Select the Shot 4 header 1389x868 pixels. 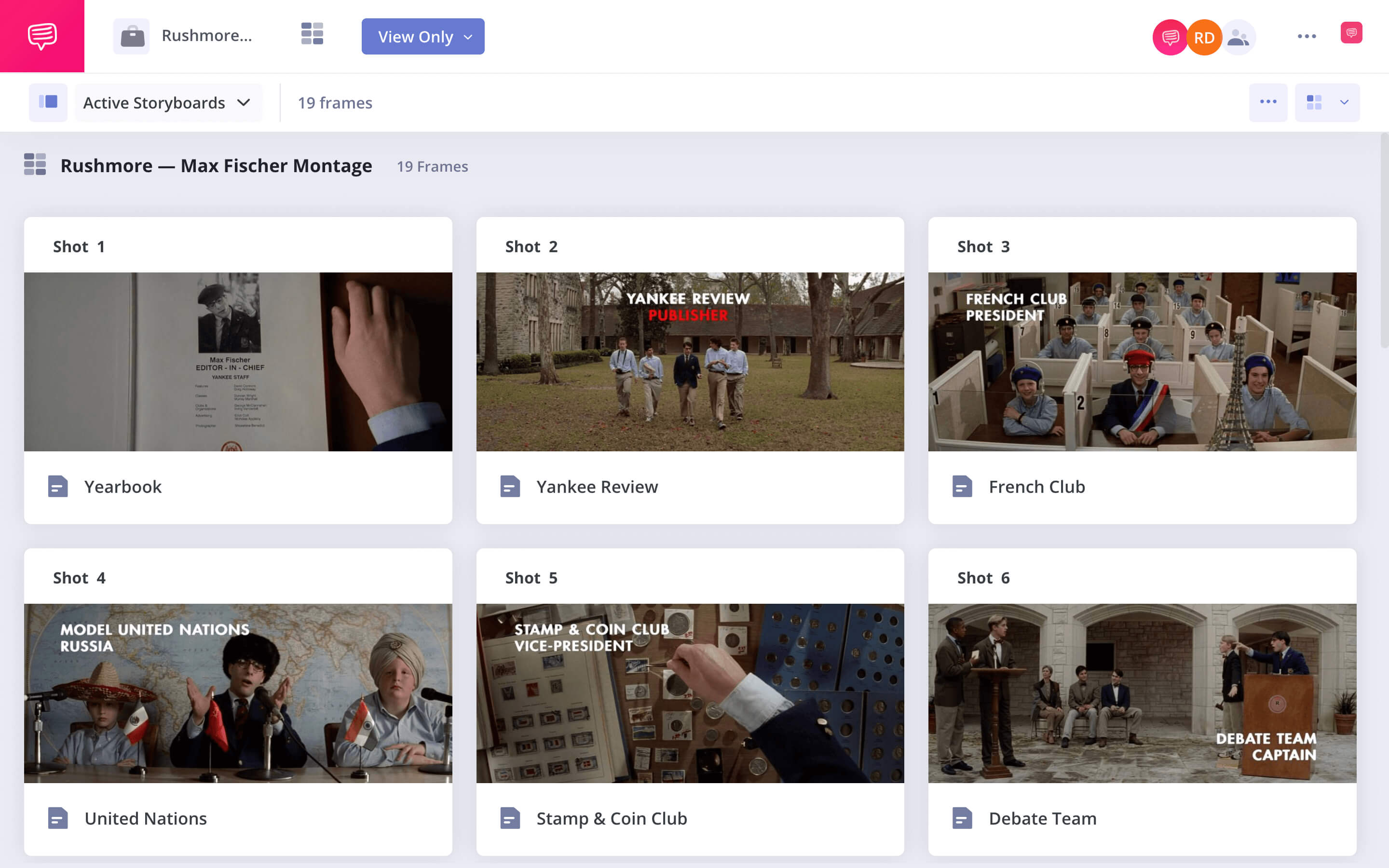79,578
